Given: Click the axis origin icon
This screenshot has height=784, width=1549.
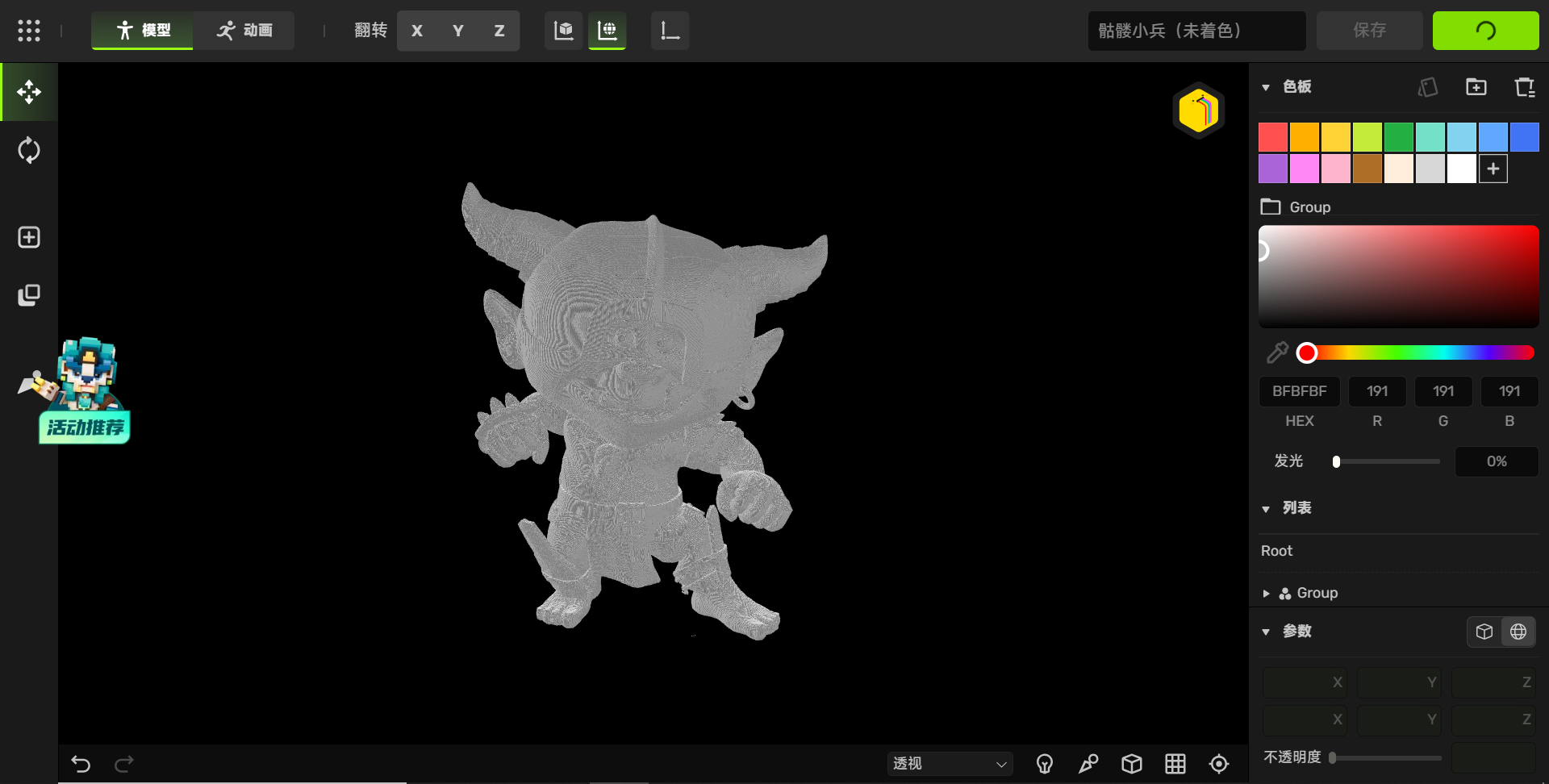Looking at the screenshot, I should coord(670,31).
